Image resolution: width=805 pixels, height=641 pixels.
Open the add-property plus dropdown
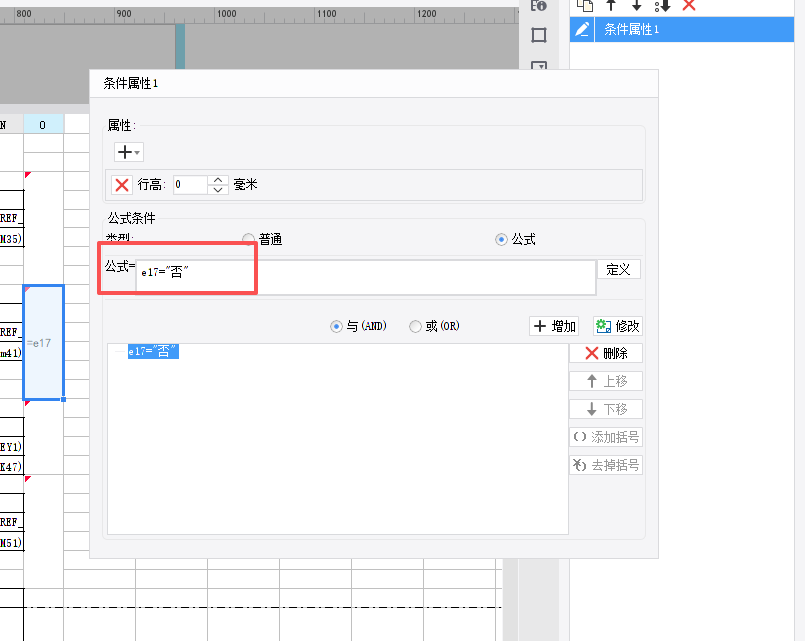(128, 152)
